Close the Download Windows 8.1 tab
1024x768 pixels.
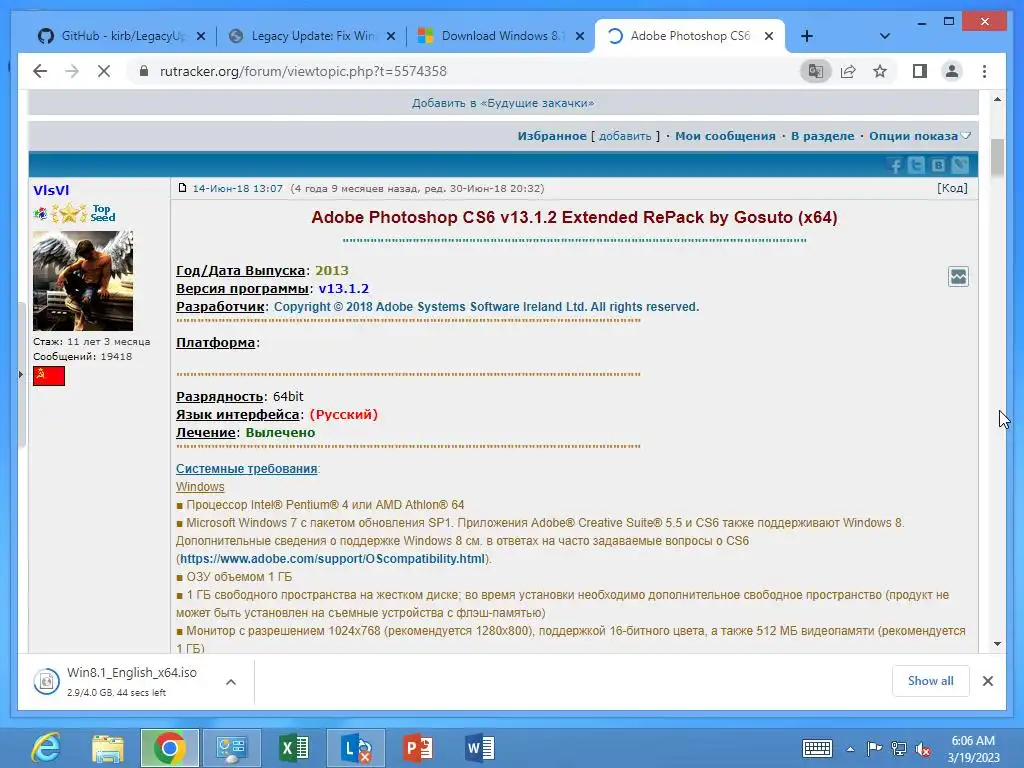(580, 36)
